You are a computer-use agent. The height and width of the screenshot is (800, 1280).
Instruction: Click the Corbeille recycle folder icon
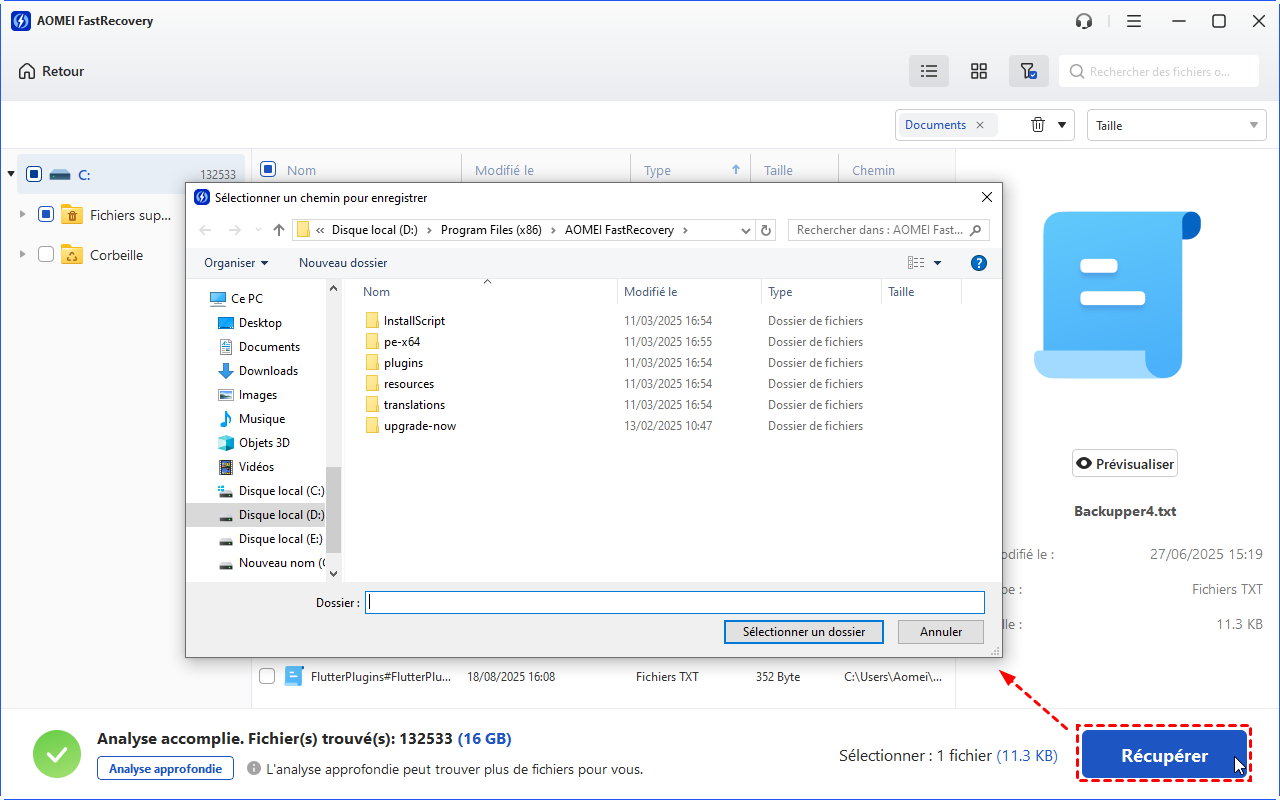(x=72, y=255)
